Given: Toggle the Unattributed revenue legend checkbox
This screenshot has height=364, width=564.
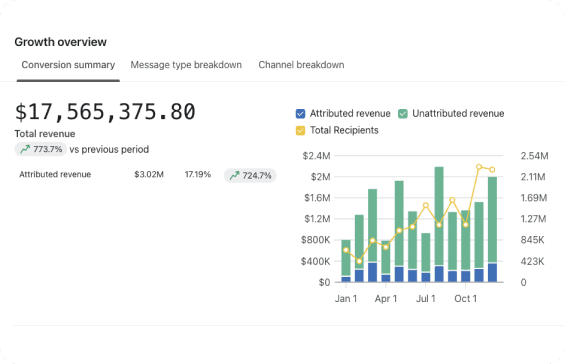Looking at the screenshot, I should point(403,114).
